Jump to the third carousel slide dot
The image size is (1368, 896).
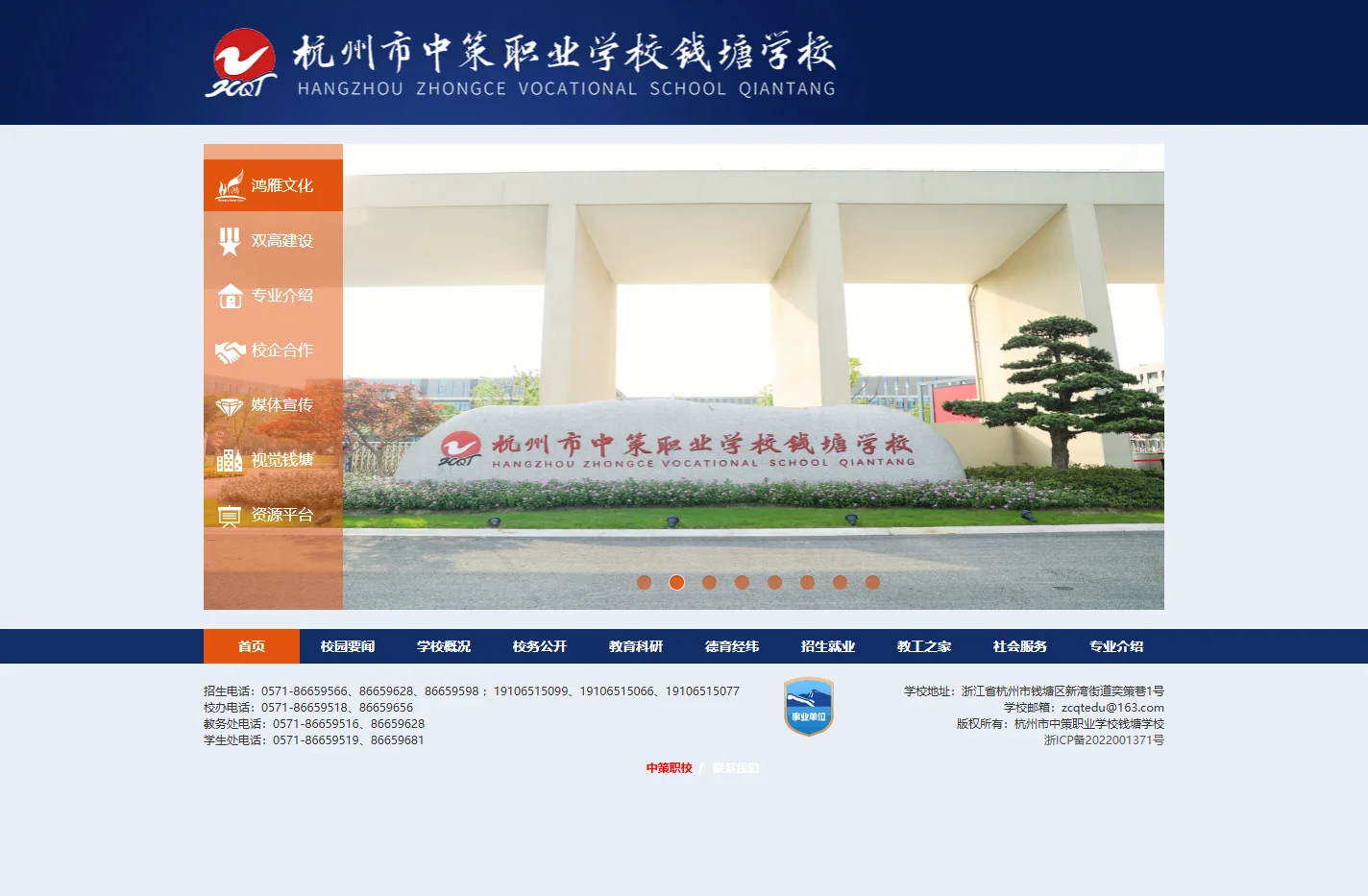(x=710, y=582)
